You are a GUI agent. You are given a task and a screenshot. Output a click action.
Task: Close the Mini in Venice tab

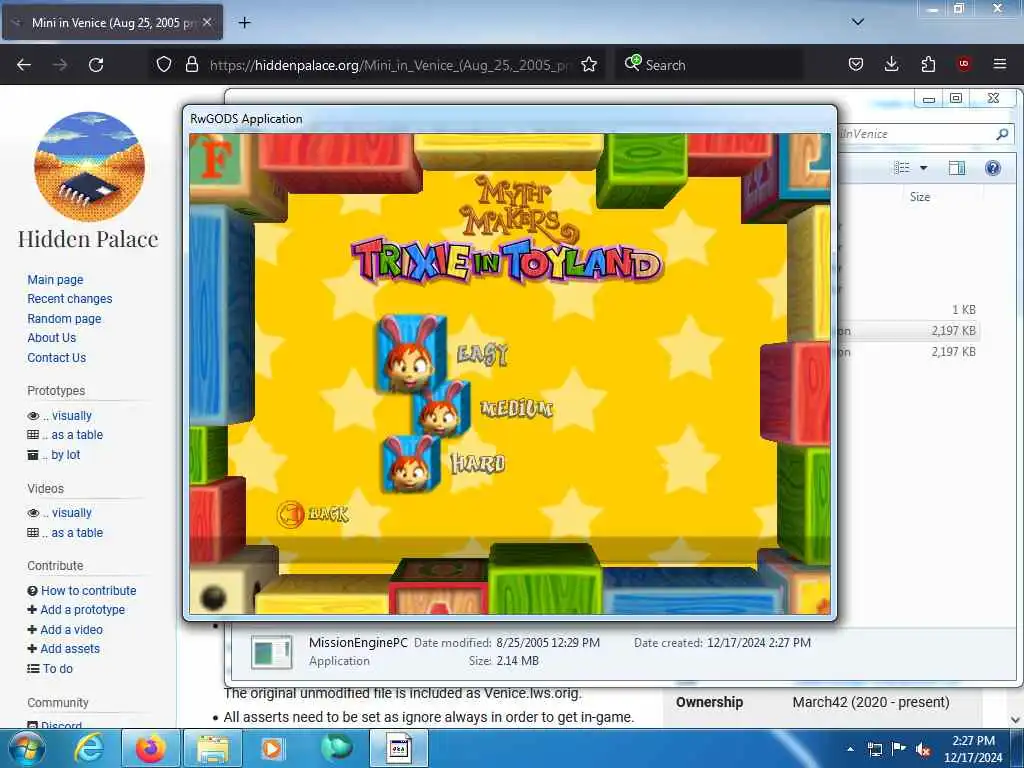tap(207, 22)
